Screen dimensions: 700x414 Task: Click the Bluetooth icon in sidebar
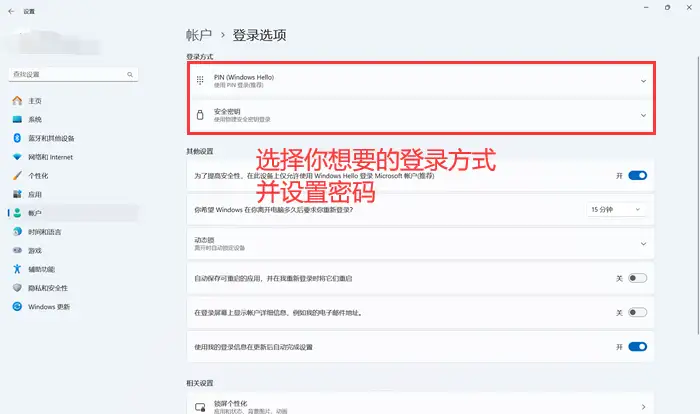pyautogui.click(x=17, y=138)
